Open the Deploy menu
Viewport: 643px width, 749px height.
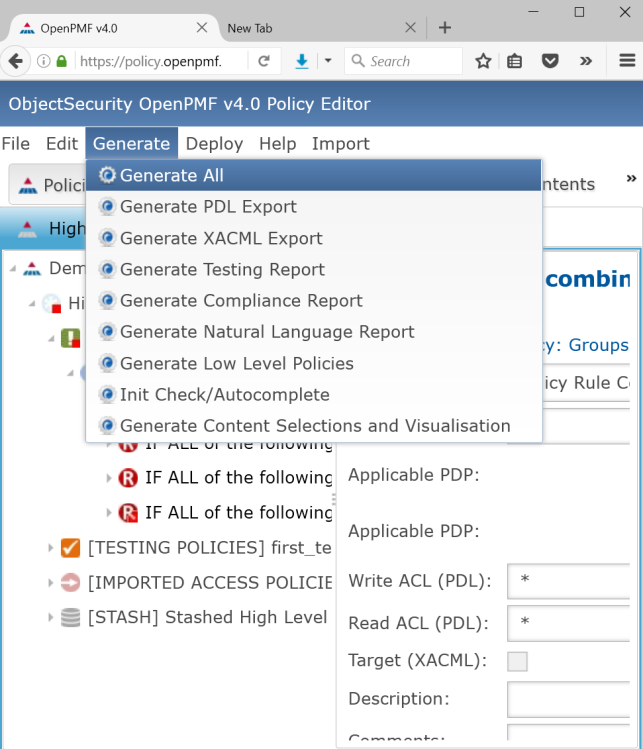[x=214, y=144]
